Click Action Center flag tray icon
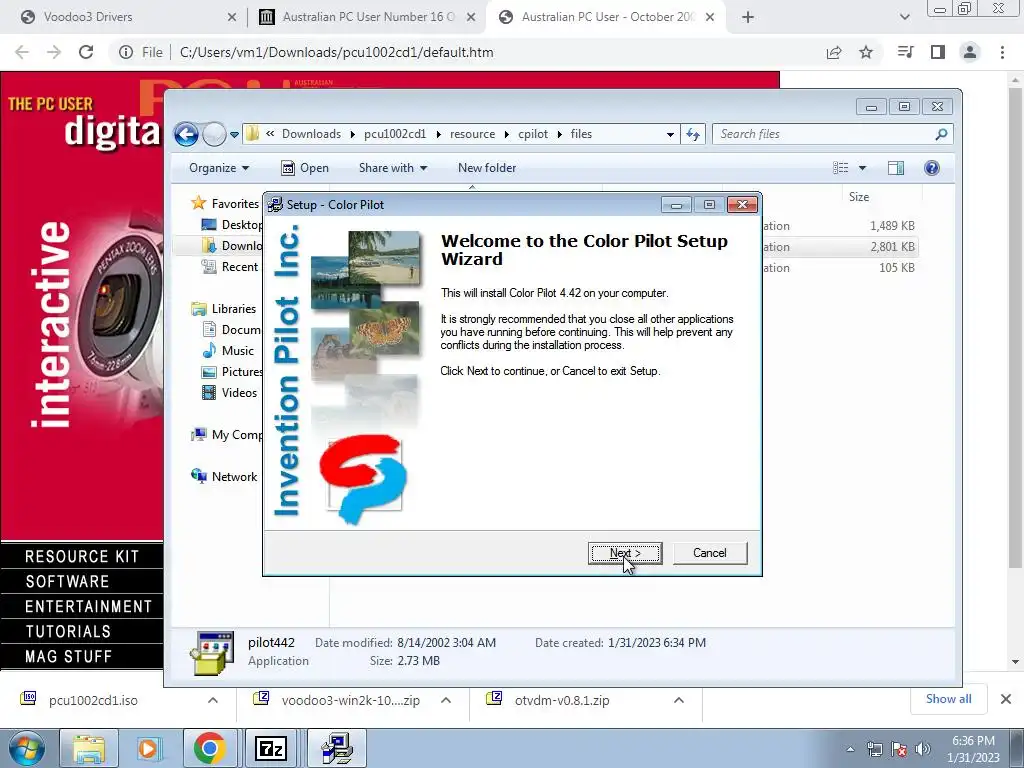The height and width of the screenshot is (768, 1024). pos(899,749)
